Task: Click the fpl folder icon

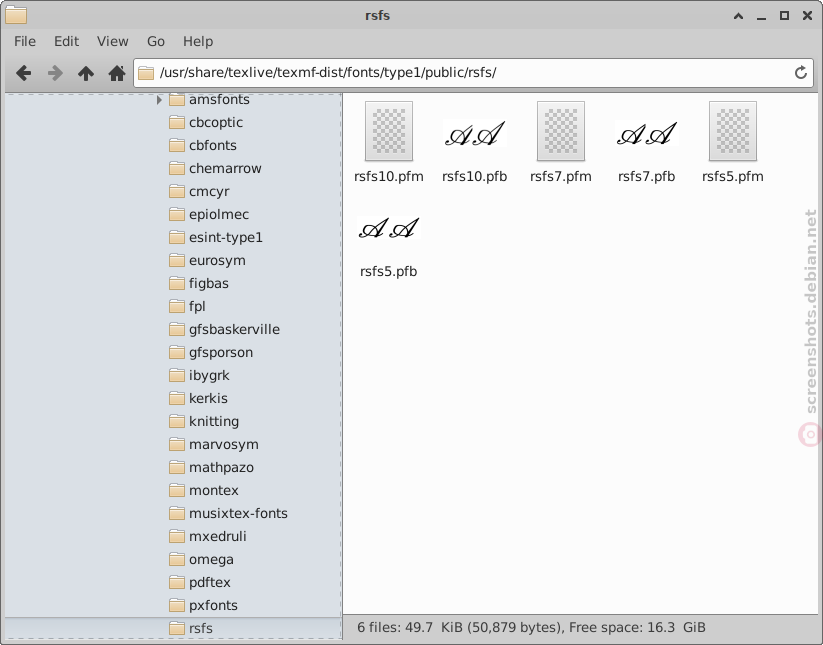Action: 177,306
